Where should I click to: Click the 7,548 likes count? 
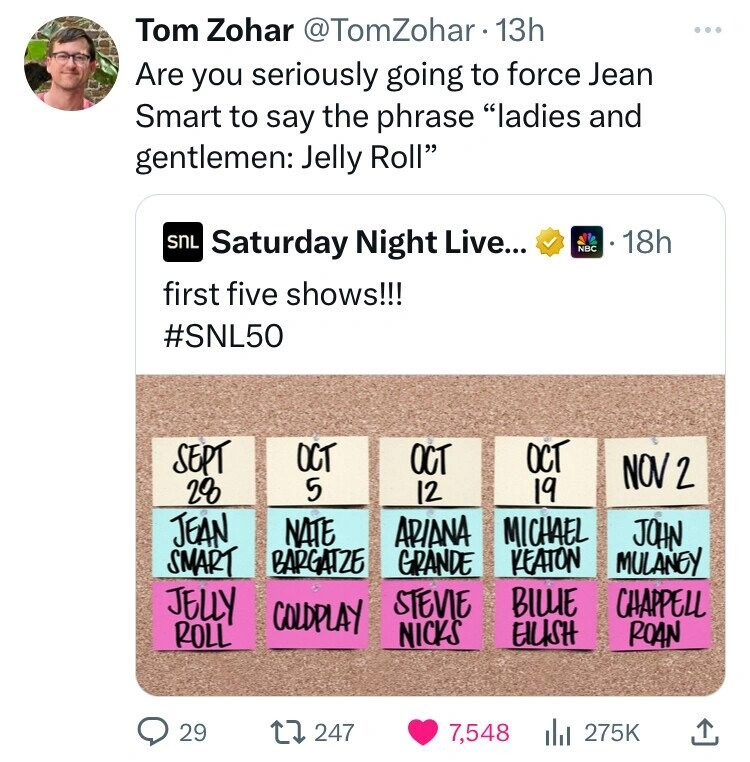pos(481,732)
